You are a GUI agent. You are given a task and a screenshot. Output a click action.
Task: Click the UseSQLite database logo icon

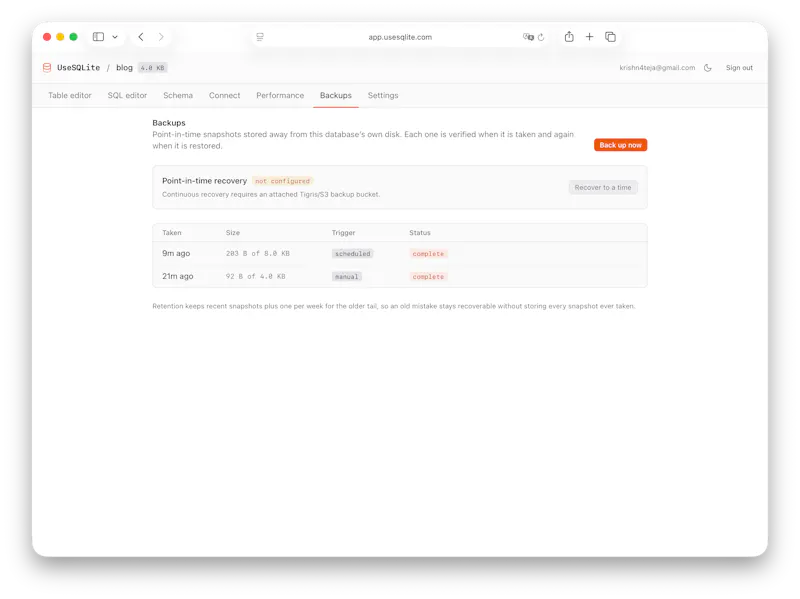pyautogui.click(x=47, y=67)
